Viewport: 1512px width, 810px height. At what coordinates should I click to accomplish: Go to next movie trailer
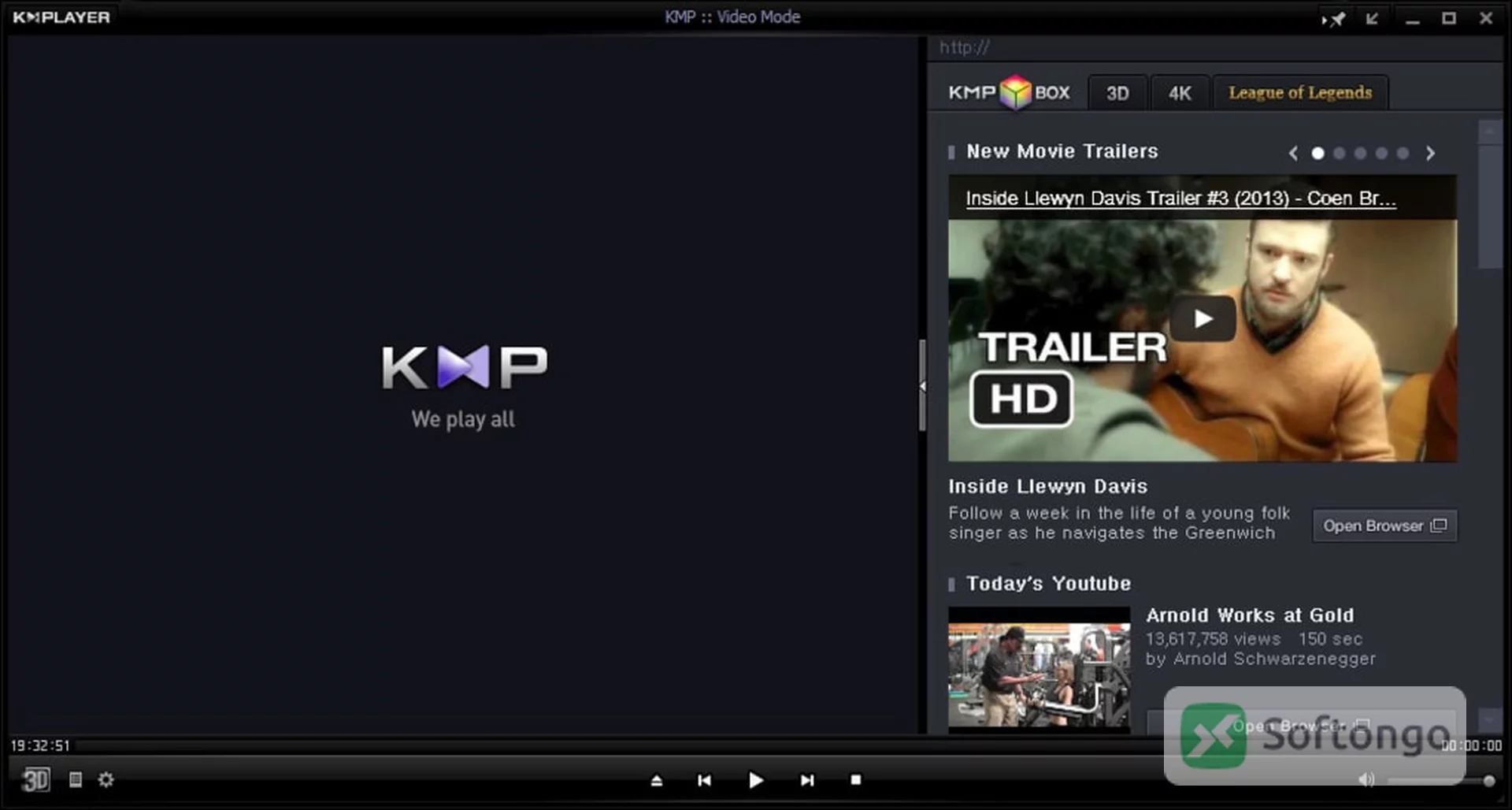tap(1430, 154)
